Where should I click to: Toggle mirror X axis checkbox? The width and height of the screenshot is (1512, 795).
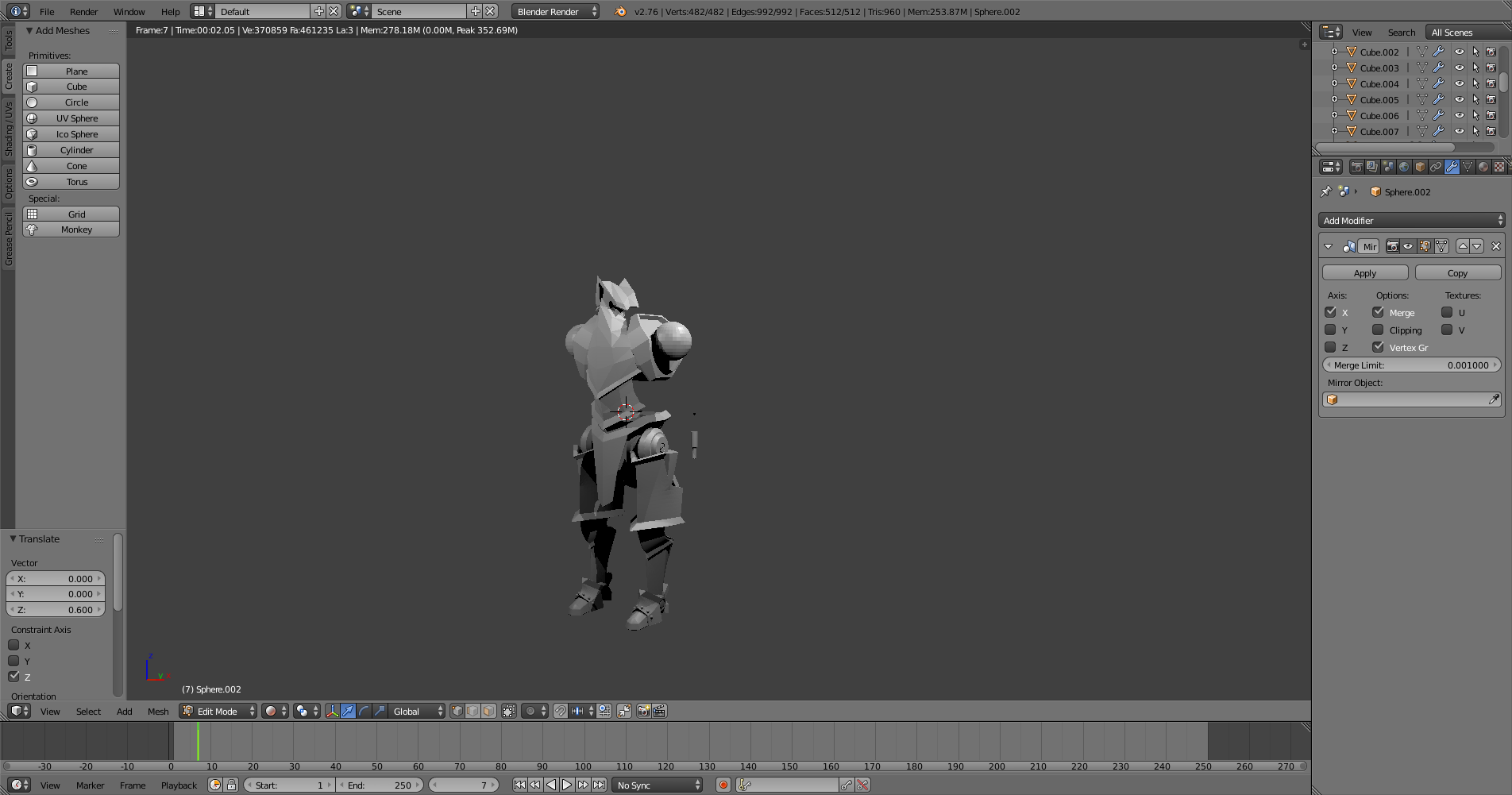[x=1330, y=312]
